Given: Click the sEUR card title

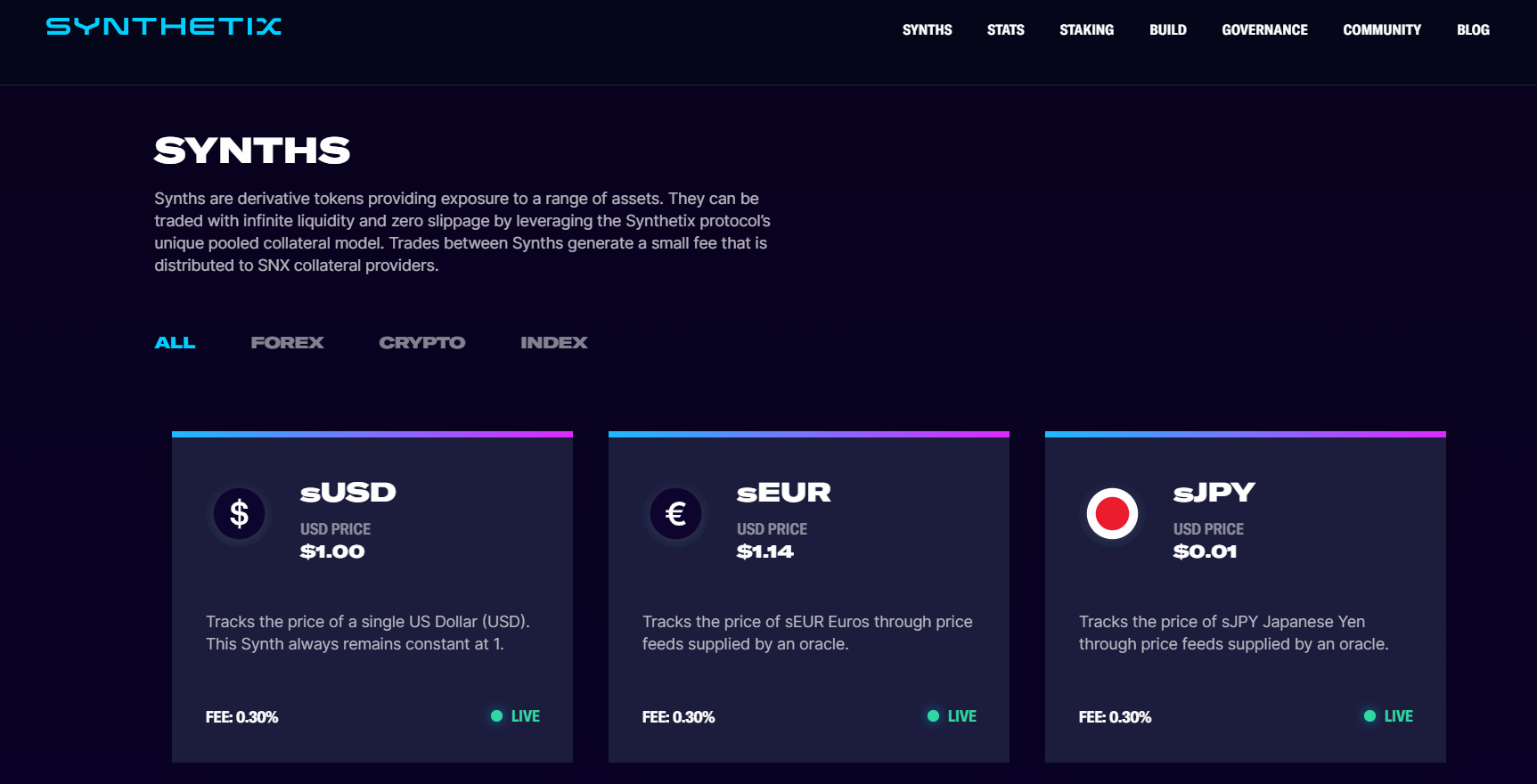Looking at the screenshot, I should pos(783,493).
